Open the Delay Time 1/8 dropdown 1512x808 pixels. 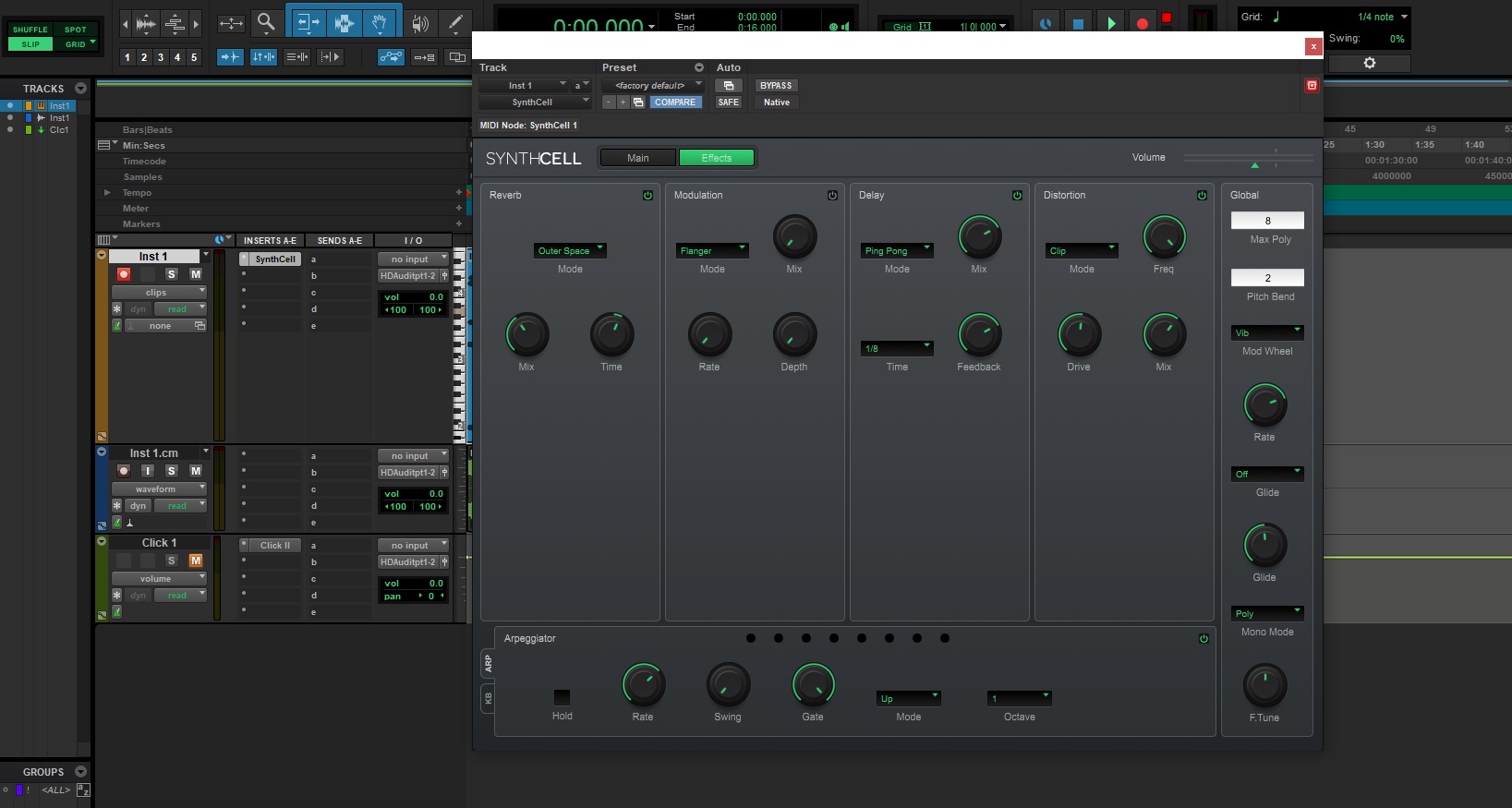(897, 348)
